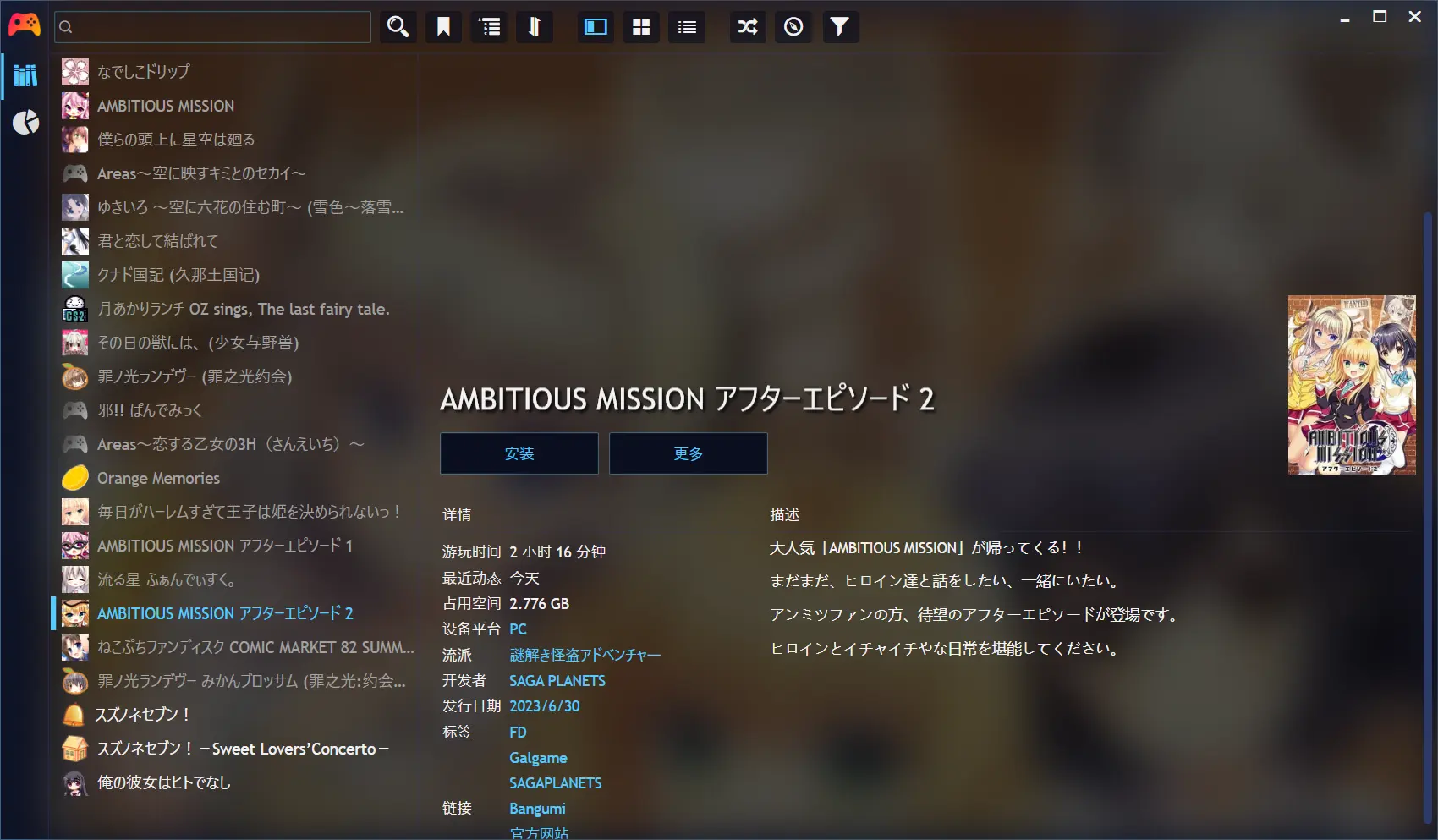Click the AMBITIOUS MISSION game cover art
This screenshot has height=840, width=1438.
pos(1351,385)
